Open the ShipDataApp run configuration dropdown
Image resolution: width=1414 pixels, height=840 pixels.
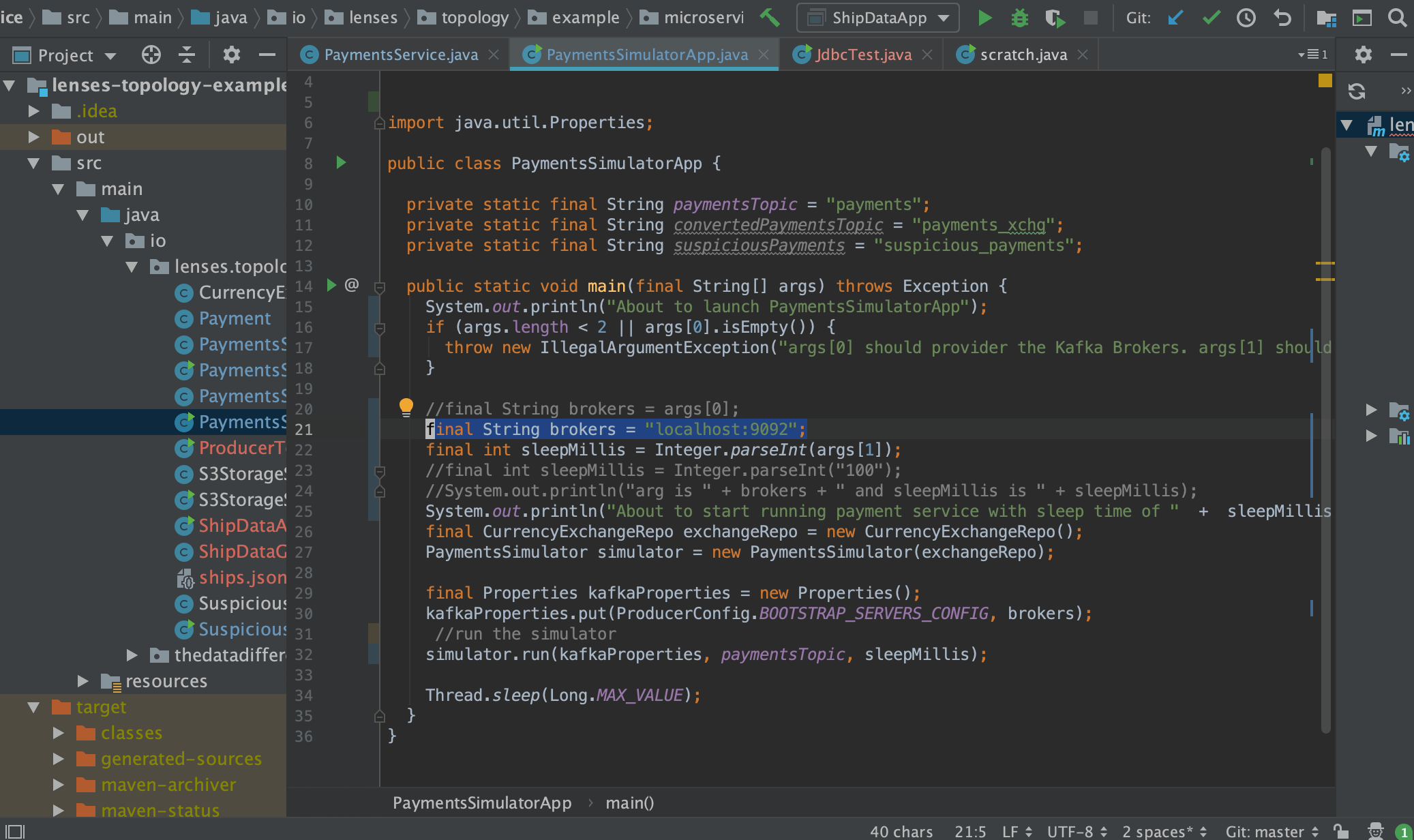(878, 18)
